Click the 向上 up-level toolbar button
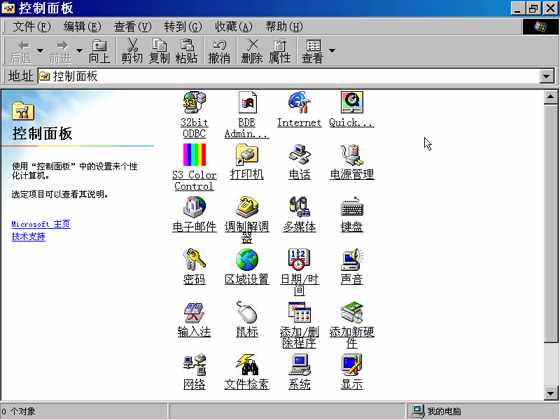The image size is (560, 420). 99,51
